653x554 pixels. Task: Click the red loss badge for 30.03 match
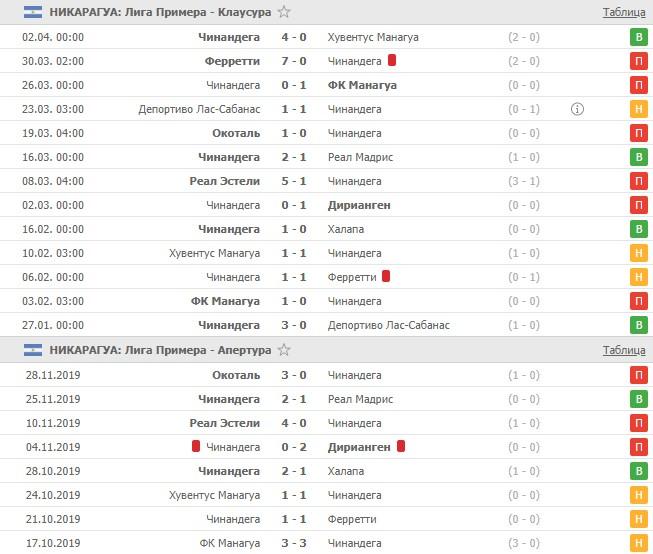click(638, 61)
